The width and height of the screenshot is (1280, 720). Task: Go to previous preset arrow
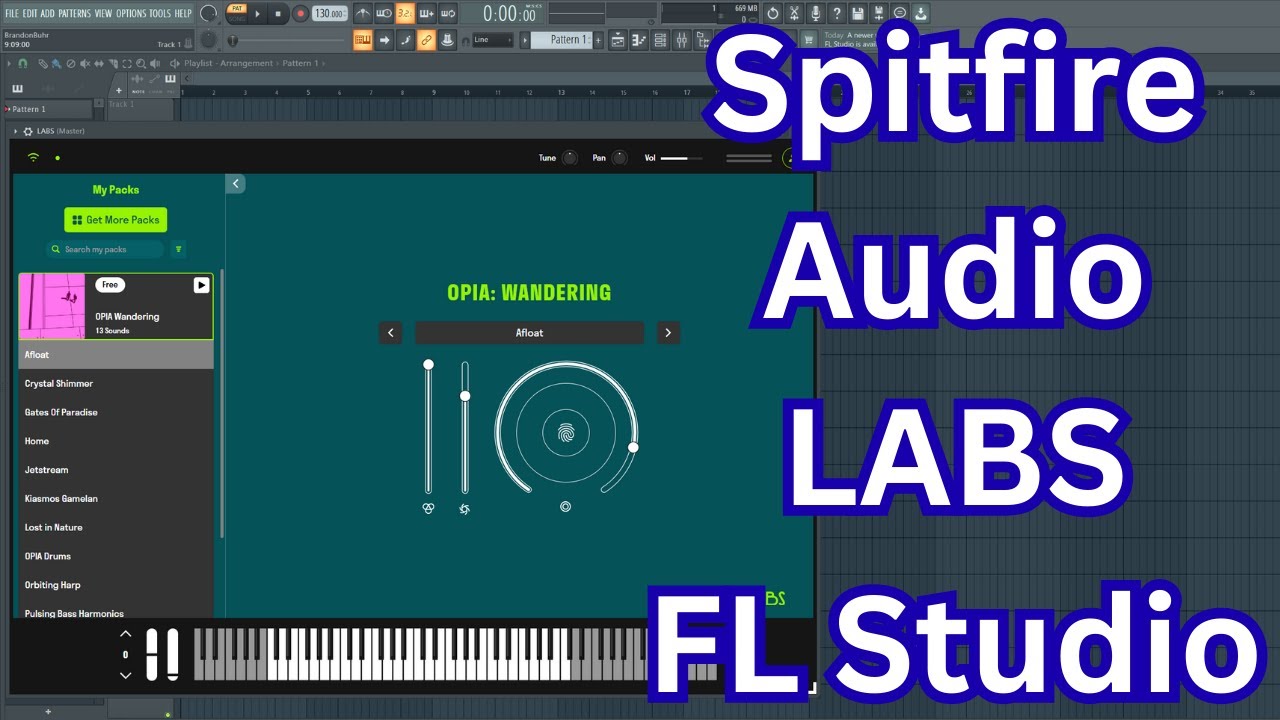pos(390,332)
